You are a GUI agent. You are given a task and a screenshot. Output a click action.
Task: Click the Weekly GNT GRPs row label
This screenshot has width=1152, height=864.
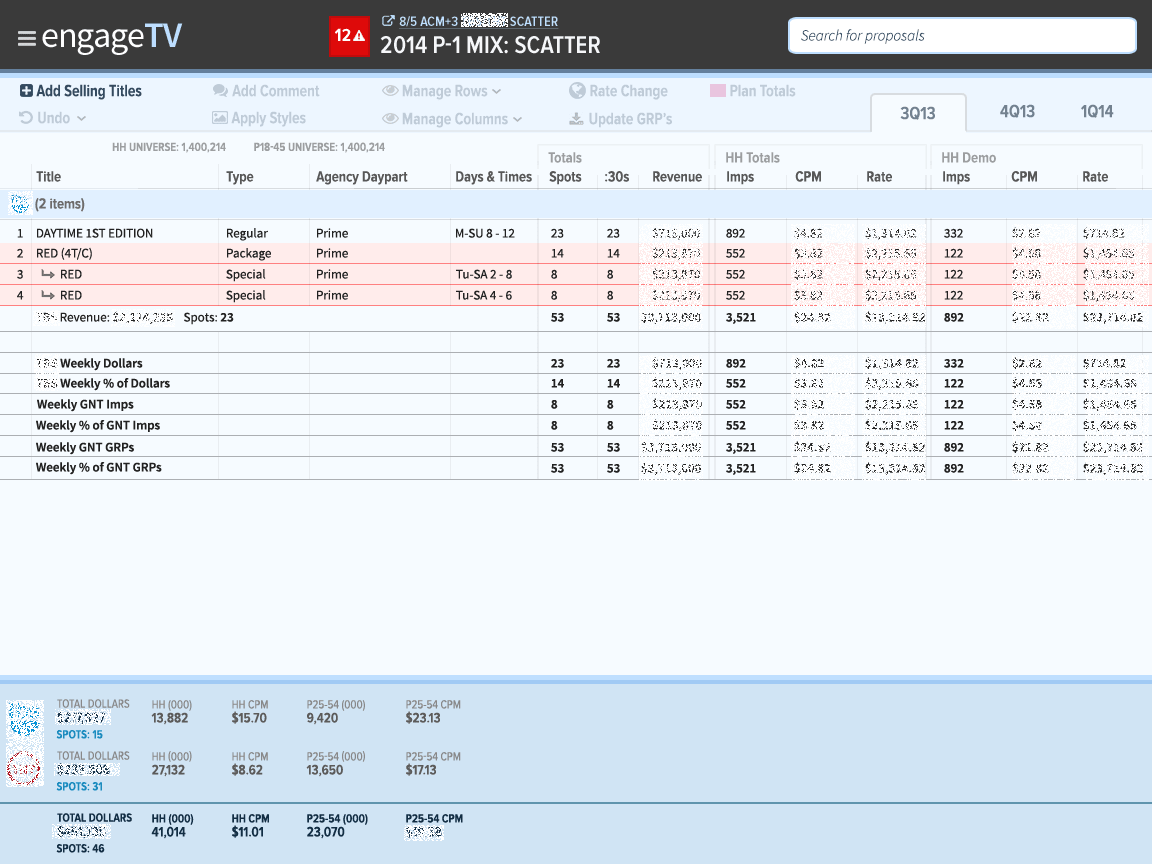[x=85, y=447]
